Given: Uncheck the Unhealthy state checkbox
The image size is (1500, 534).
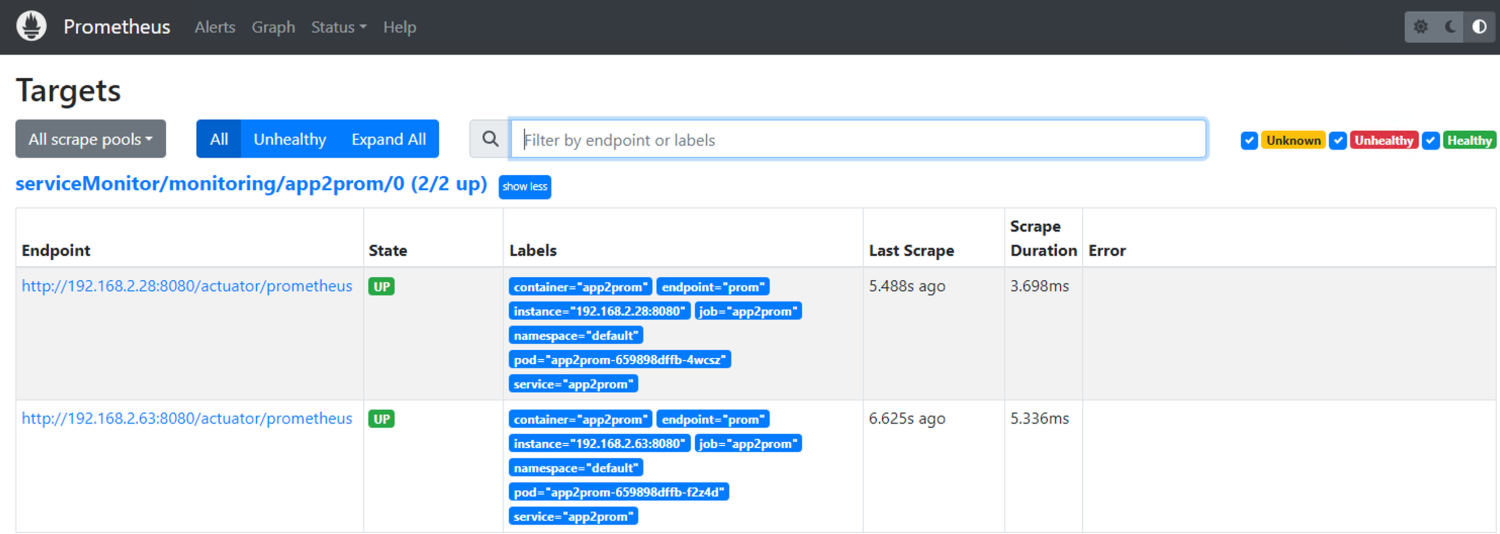Looking at the screenshot, I should point(1338,141).
